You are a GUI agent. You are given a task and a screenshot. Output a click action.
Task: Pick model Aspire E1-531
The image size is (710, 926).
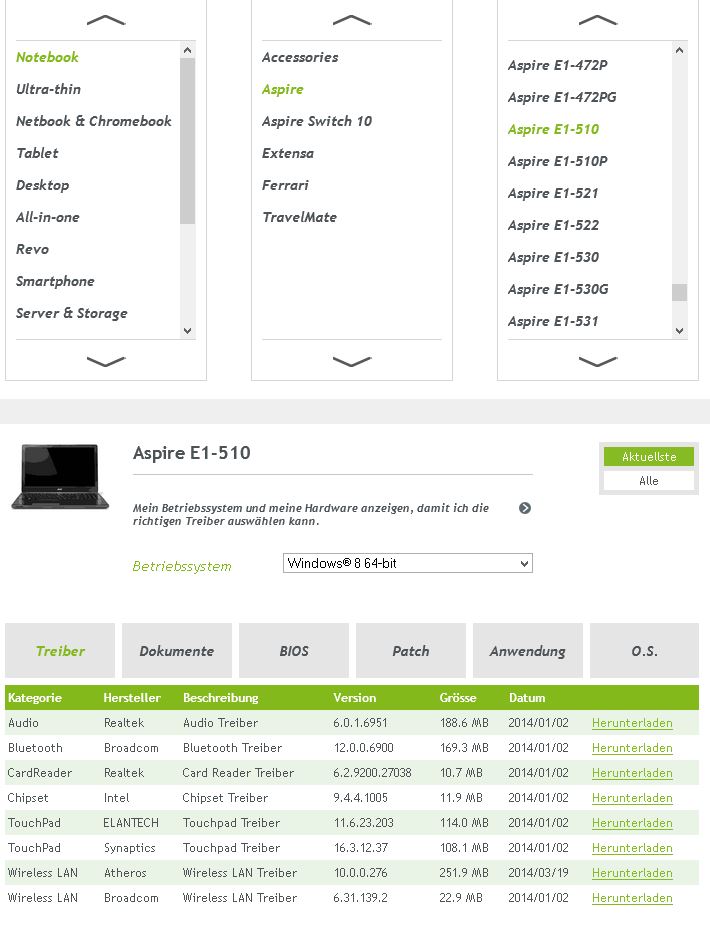(x=553, y=322)
